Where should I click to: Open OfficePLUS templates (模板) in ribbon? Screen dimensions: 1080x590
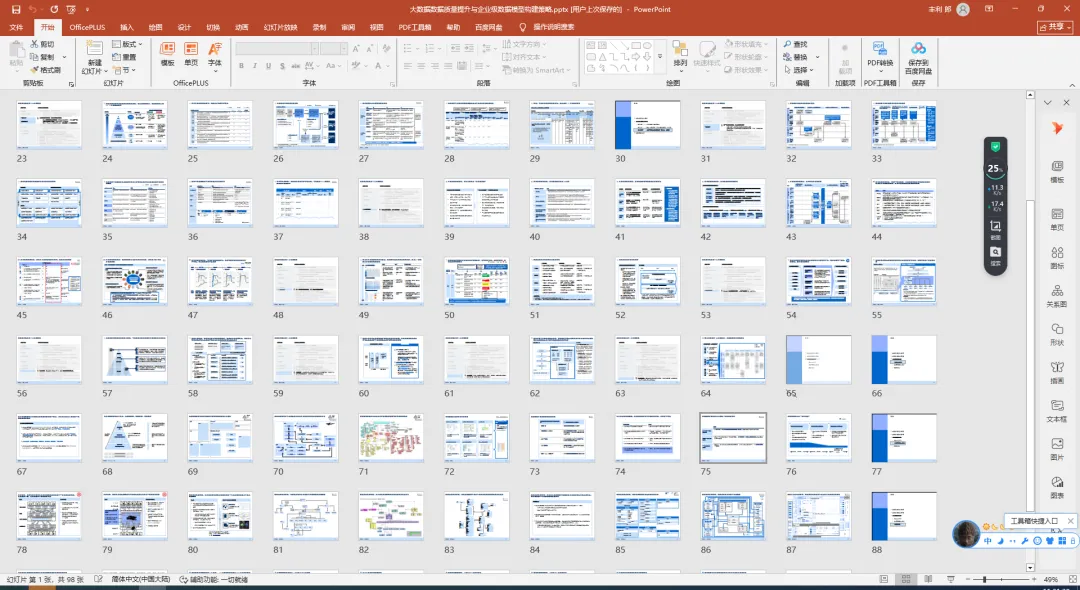click(x=167, y=54)
